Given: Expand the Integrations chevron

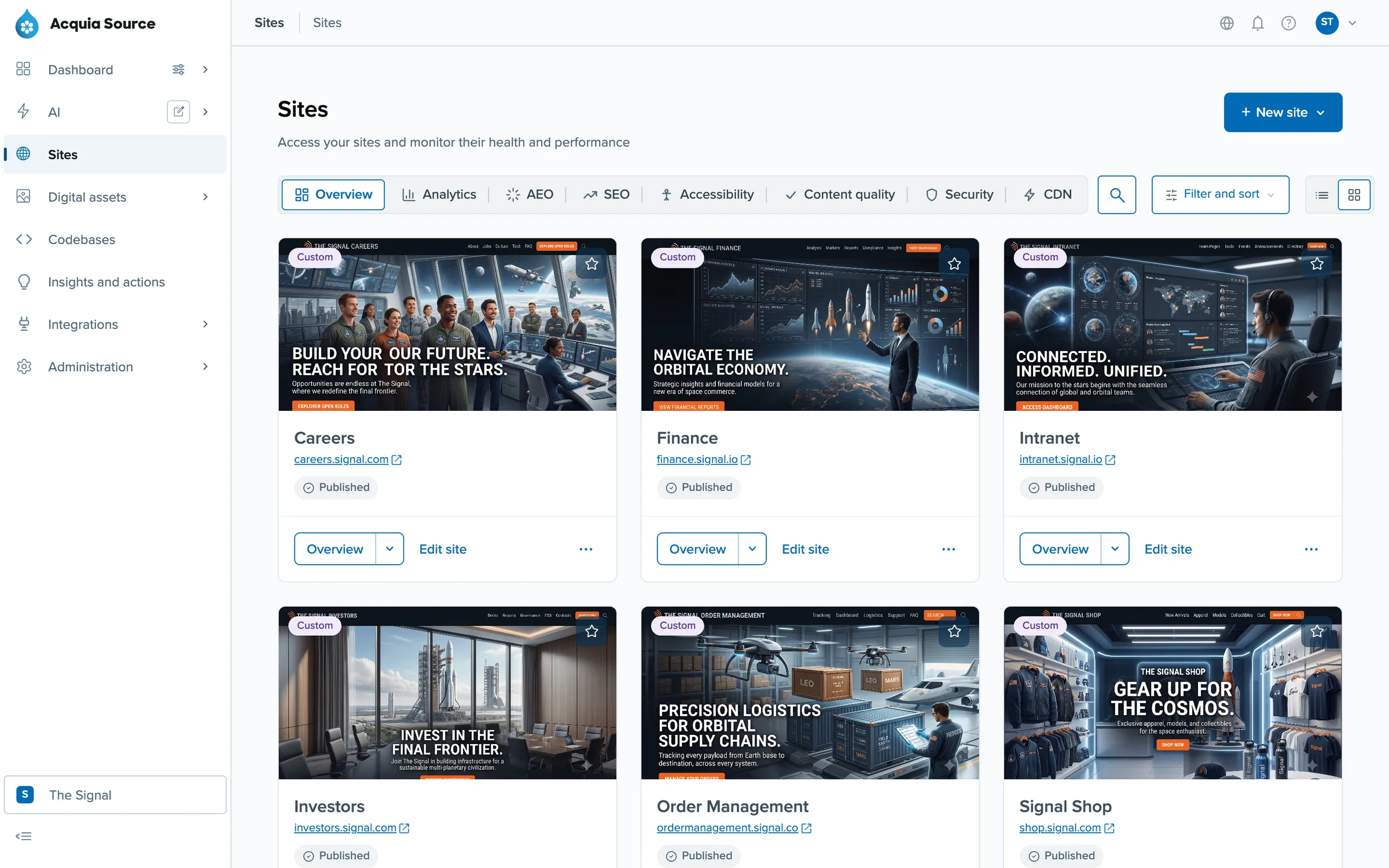Looking at the screenshot, I should 205,324.
